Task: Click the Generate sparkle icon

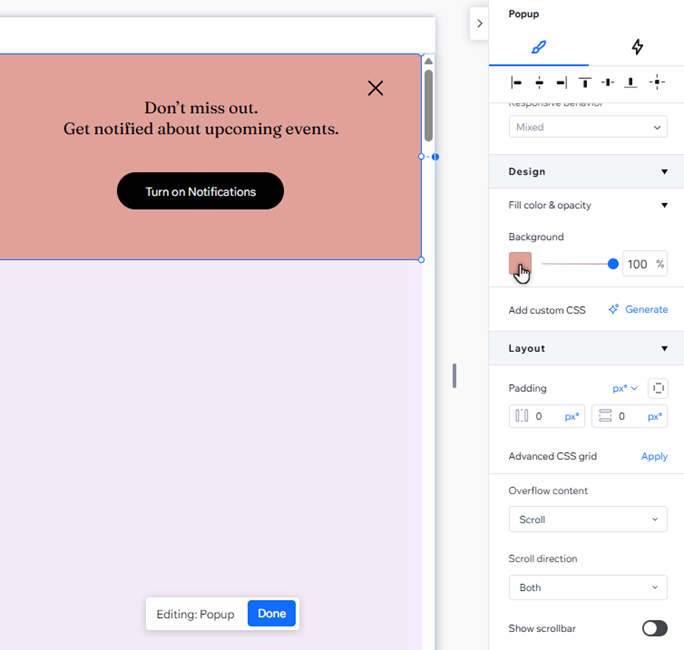Action: pyautogui.click(x=614, y=309)
